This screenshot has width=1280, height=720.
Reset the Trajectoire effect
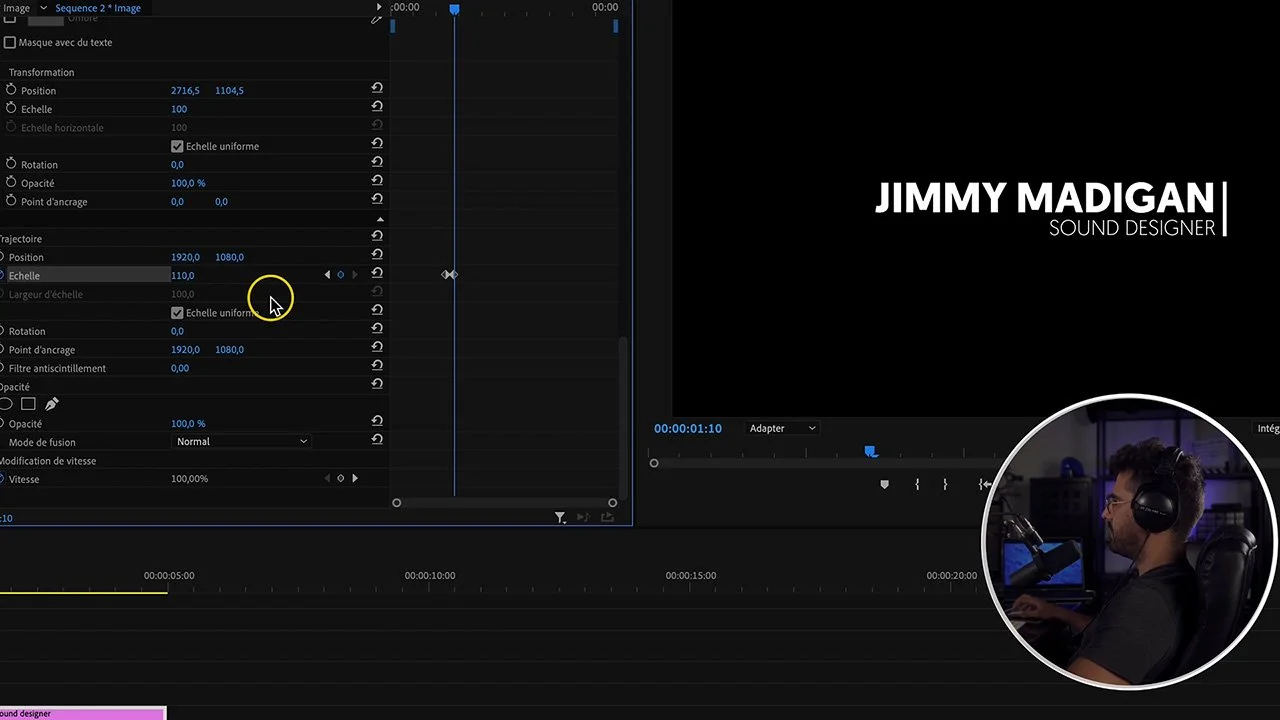click(x=377, y=236)
